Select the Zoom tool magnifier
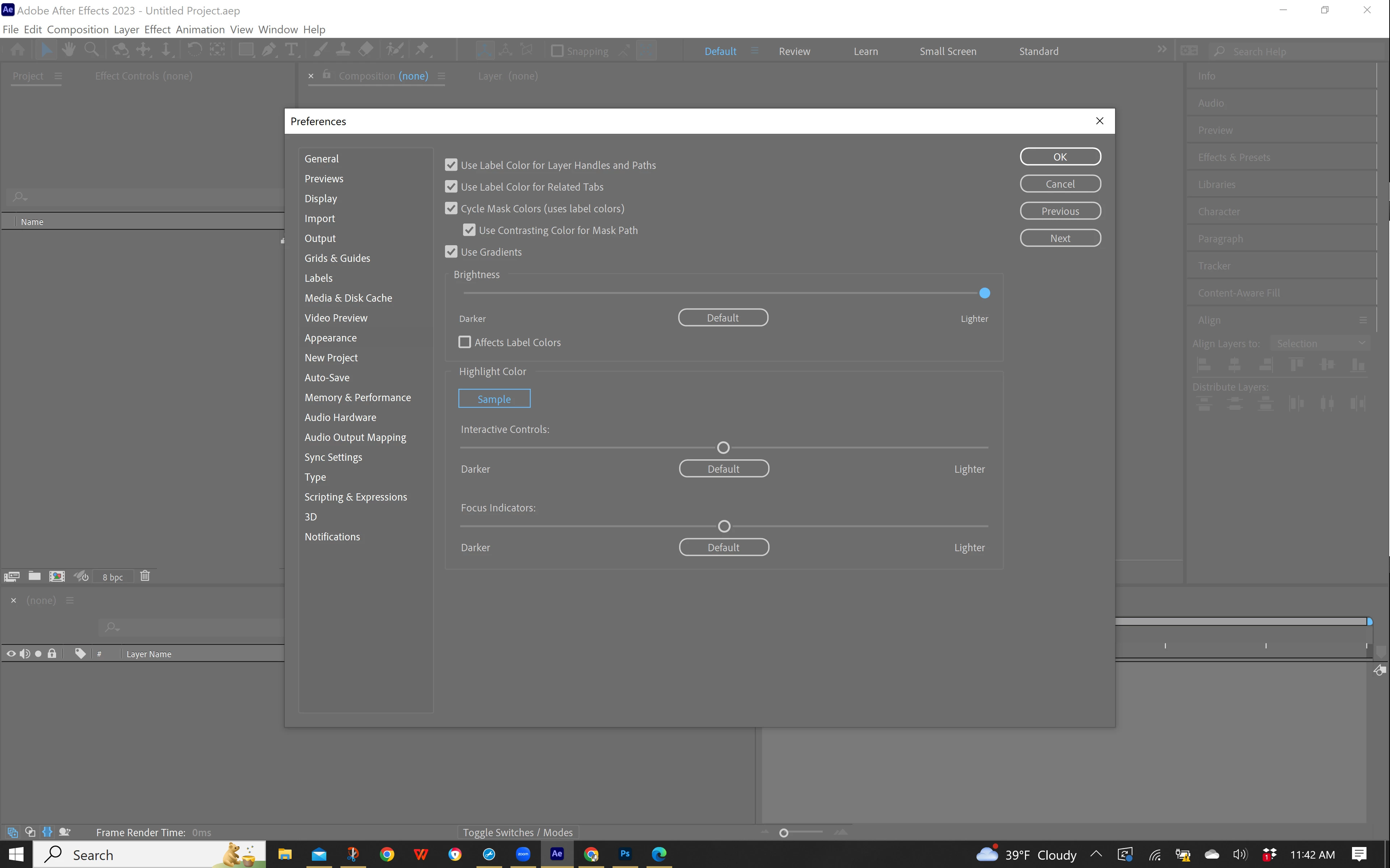 tap(91, 50)
